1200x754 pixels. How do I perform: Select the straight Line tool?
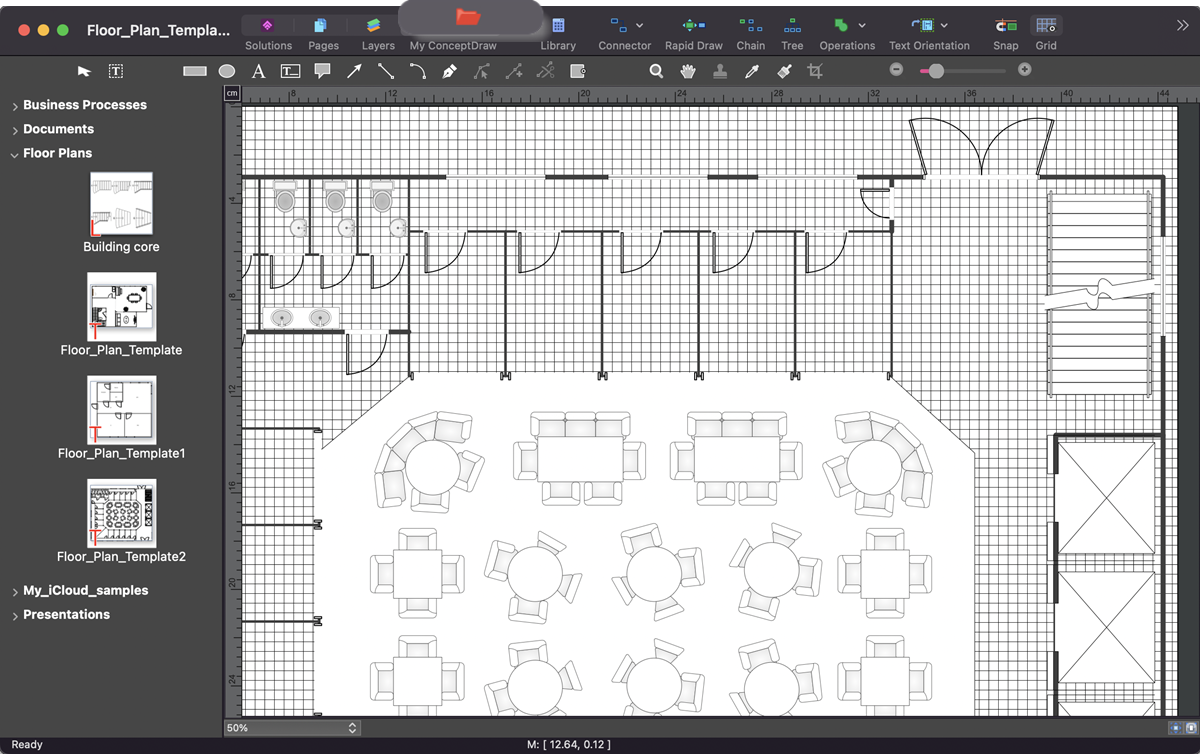pyautogui.click(x=386, y=71)
